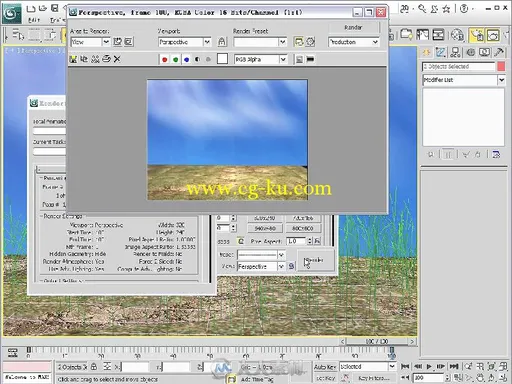
Task: Click the time slider at frame 100/100
Action: [377, 341]
